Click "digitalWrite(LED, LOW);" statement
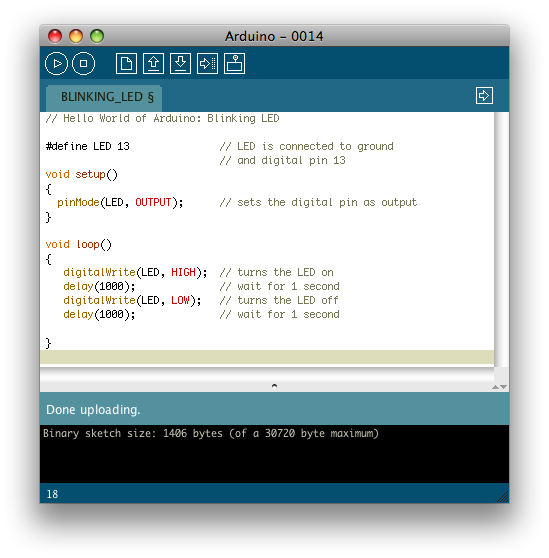Screen dimensions: 549x558 coord(132,300)
